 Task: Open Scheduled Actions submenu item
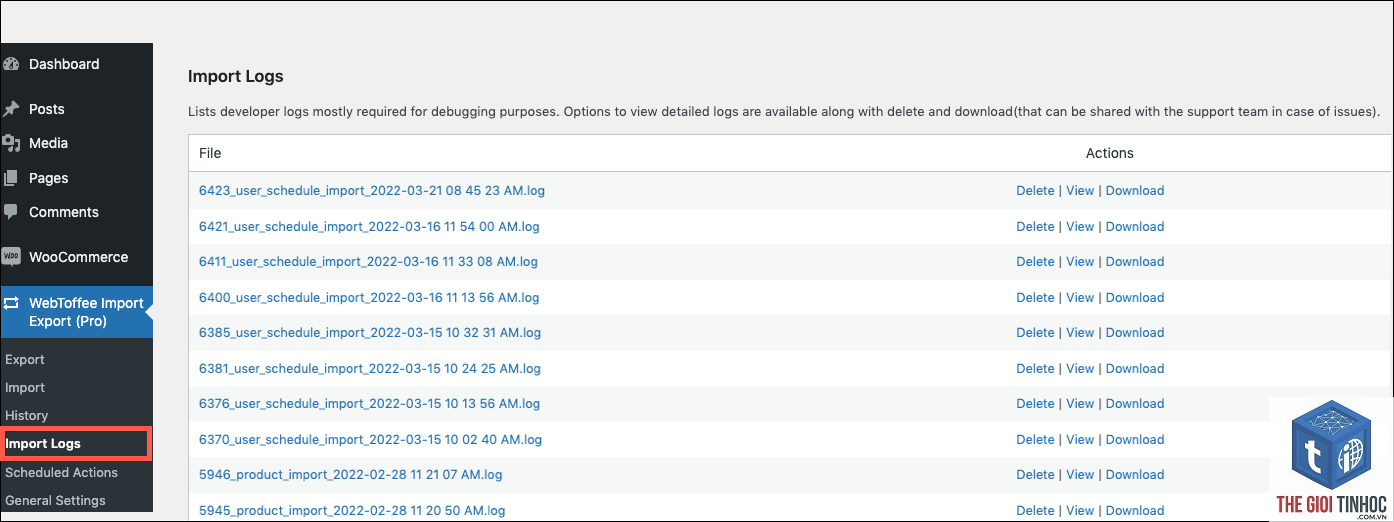62,472
